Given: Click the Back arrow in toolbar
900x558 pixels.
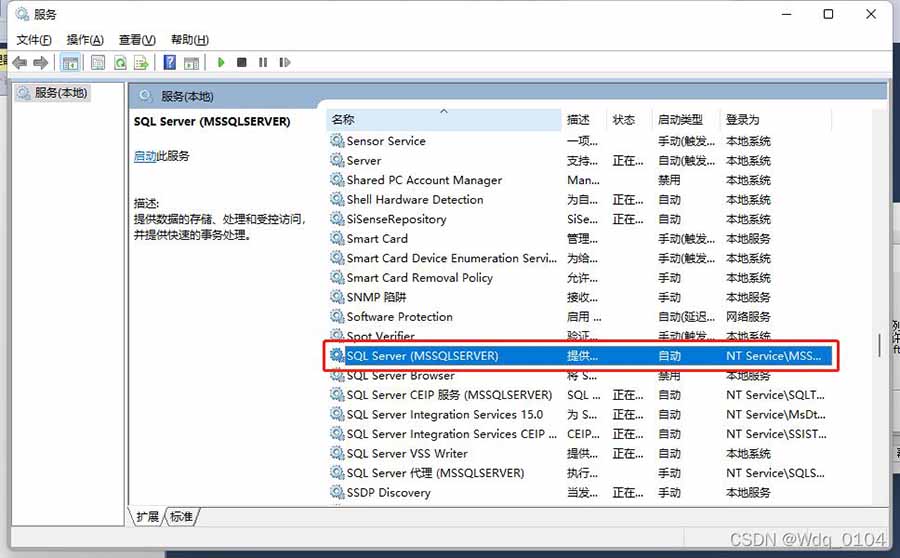Looking at the screenshot, I should [x=19, y=62].
